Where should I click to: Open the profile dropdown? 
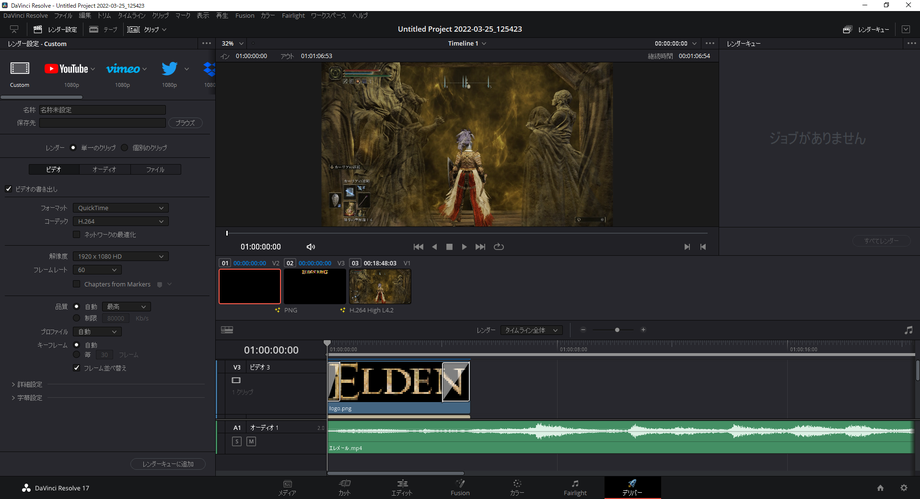[x=97, y=332]
